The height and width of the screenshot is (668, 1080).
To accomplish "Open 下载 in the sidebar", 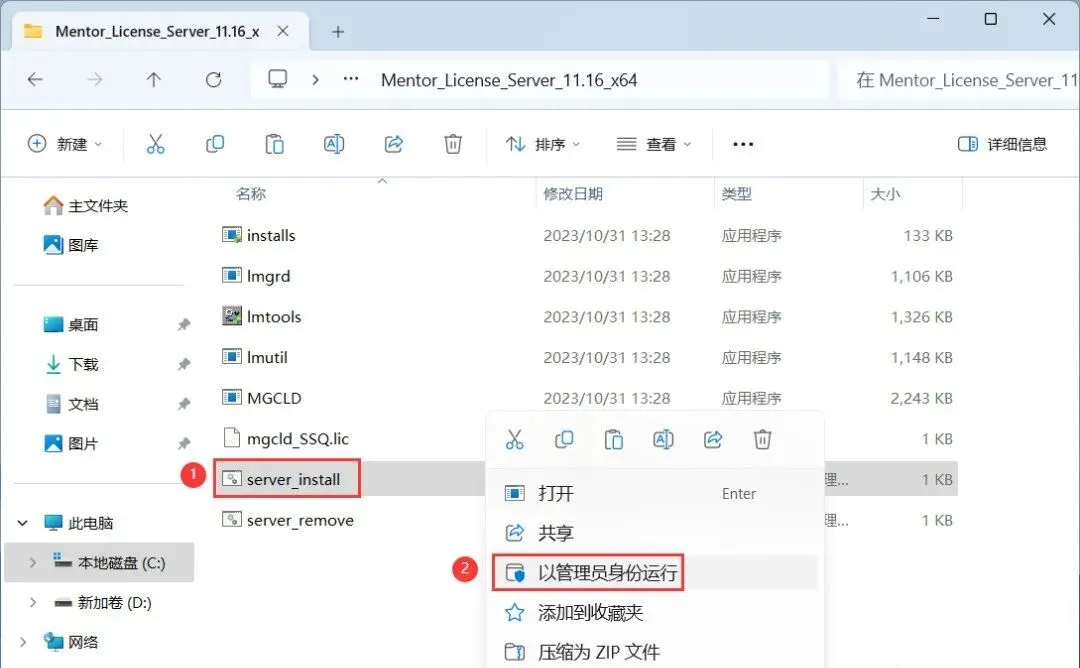I will (x=71, y=364).
